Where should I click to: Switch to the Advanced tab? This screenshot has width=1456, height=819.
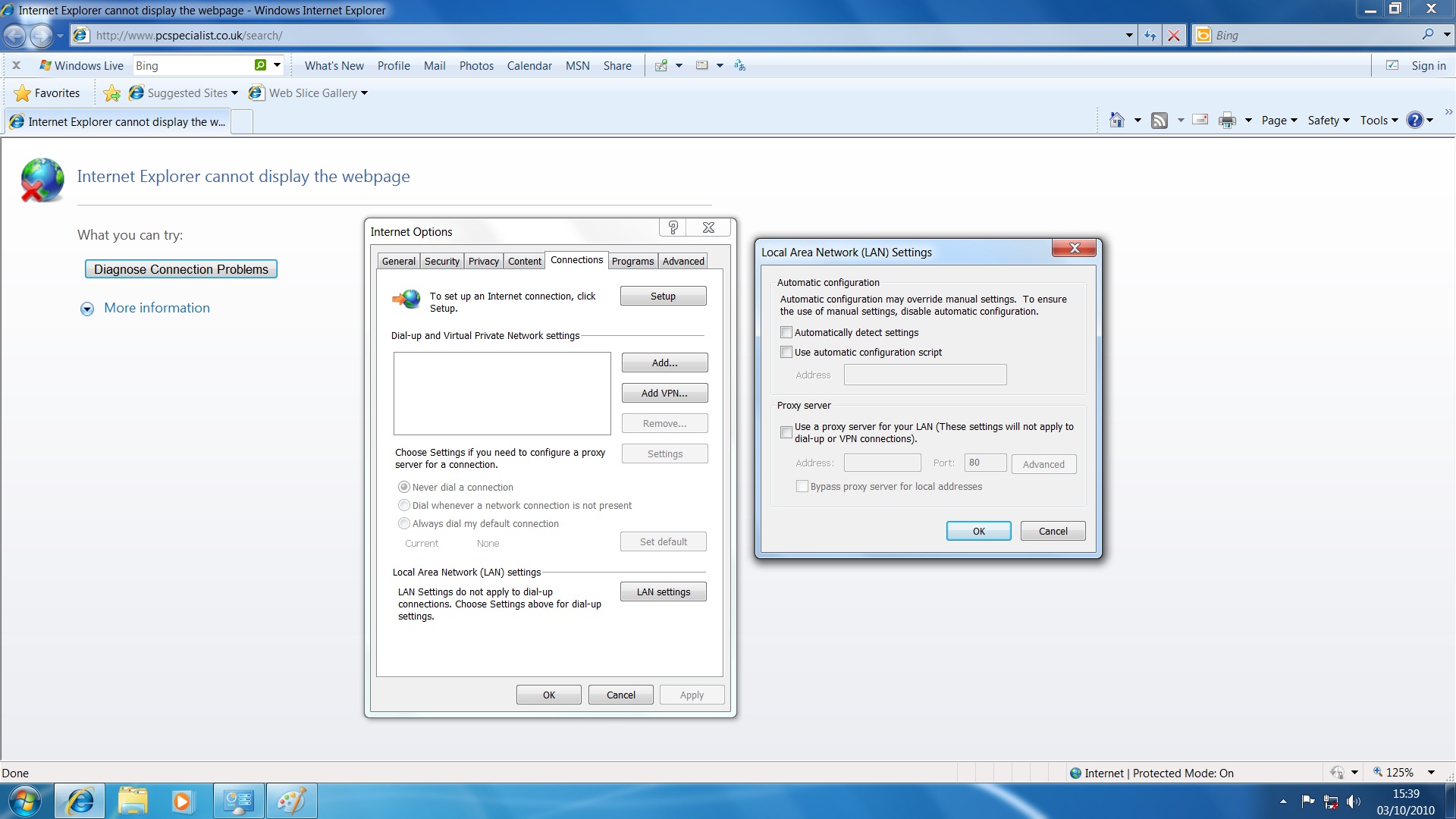(683, 261)
